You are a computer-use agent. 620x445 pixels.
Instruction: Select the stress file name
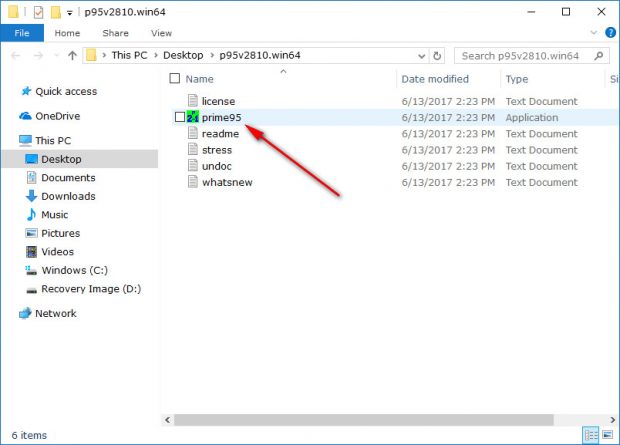click(217, 150)
